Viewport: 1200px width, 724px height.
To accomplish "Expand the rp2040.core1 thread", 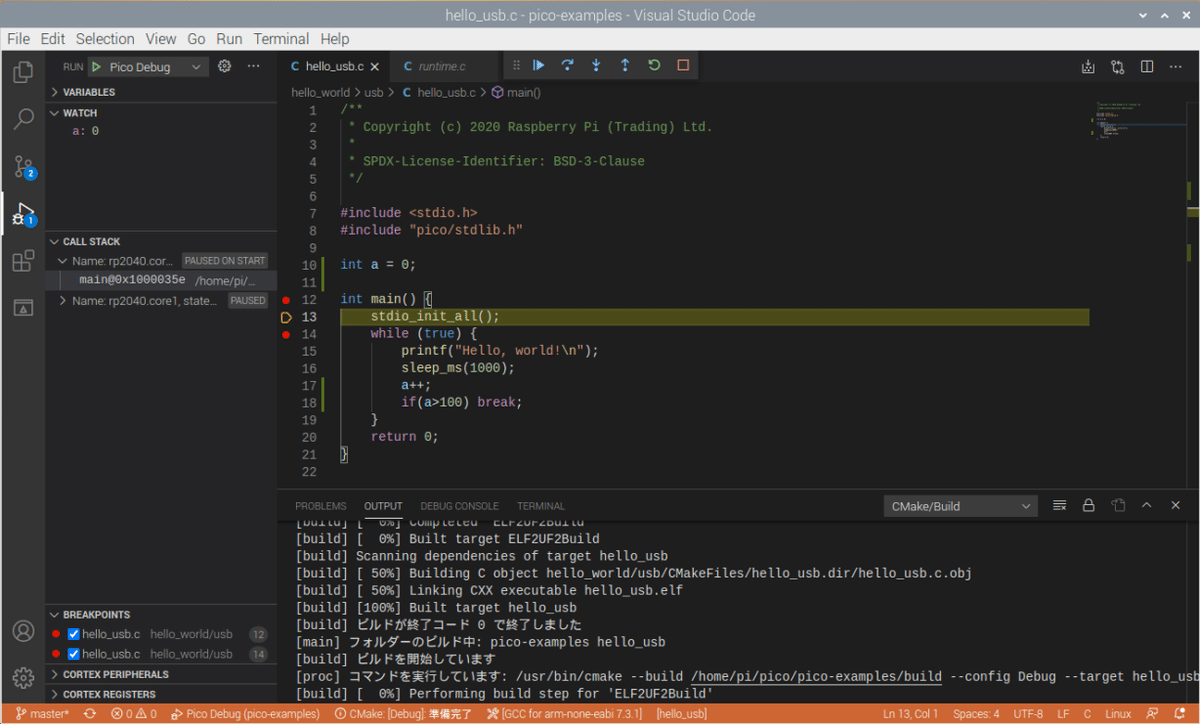I will point(63,300).
